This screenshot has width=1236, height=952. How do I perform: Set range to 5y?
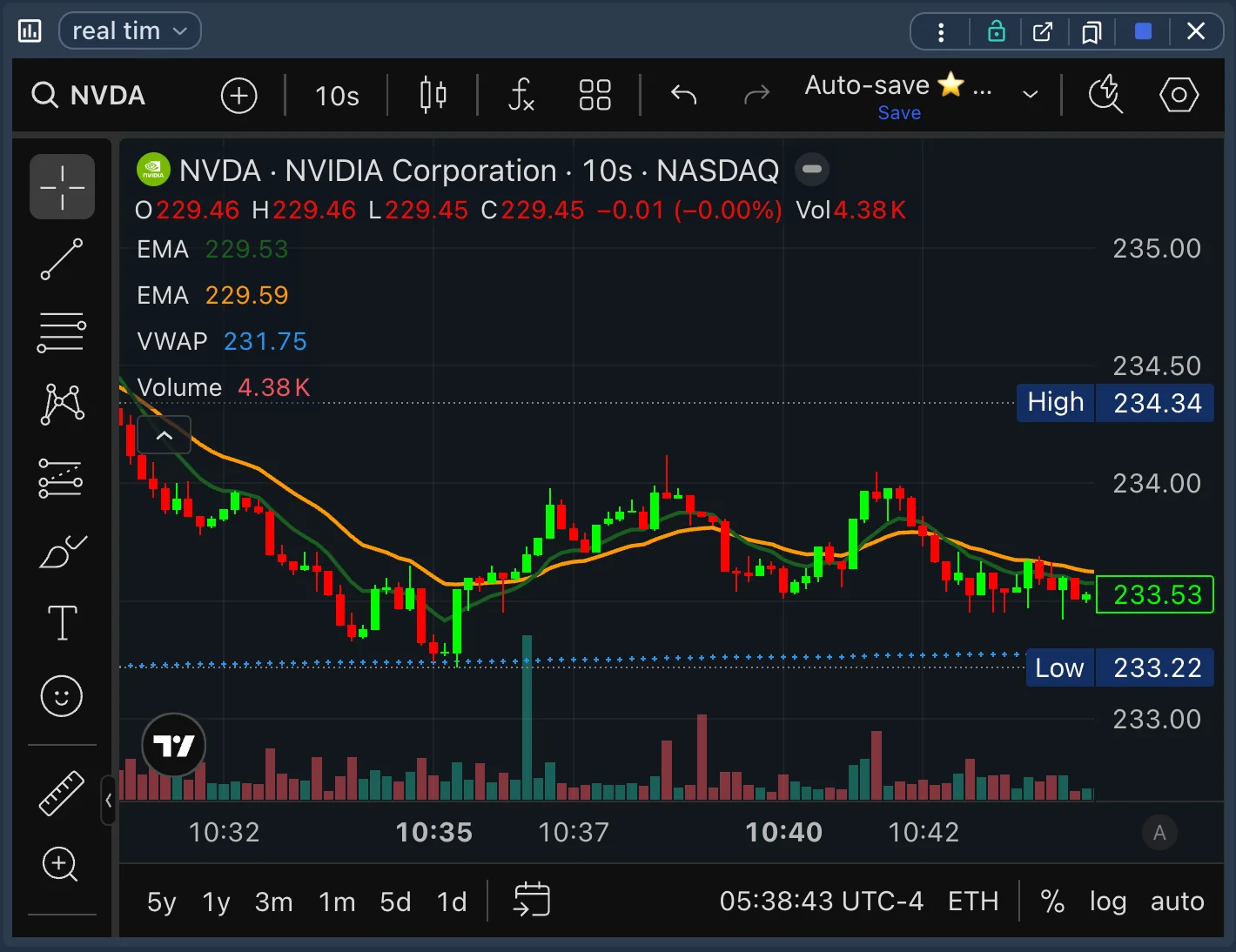tap(161, 902)
